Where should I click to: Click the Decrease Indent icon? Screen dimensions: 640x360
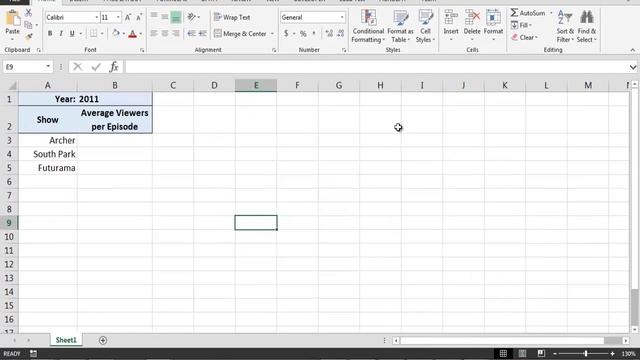[191, 33]
